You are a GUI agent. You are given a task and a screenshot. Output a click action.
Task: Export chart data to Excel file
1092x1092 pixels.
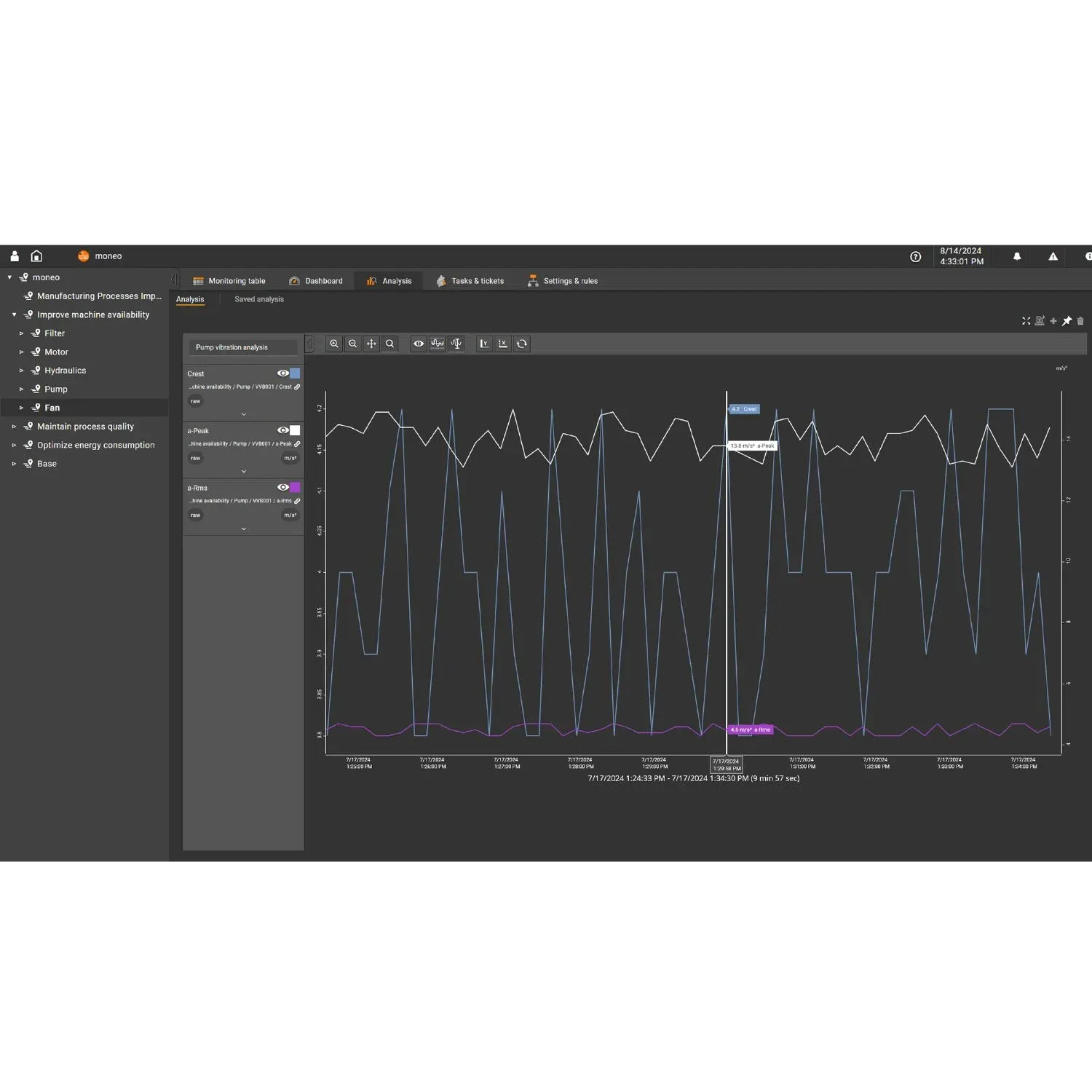coord(1040,321)
